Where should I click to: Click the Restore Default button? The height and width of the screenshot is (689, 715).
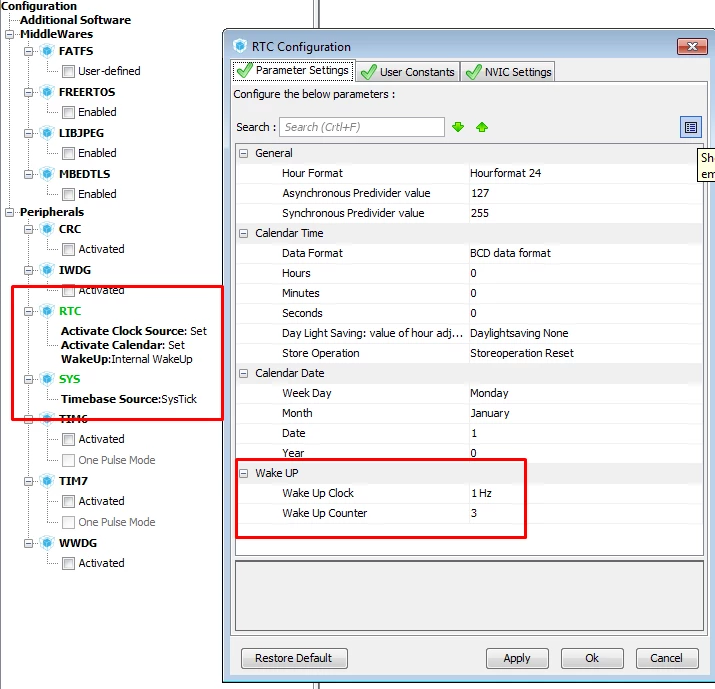click(x=294, y=658)
